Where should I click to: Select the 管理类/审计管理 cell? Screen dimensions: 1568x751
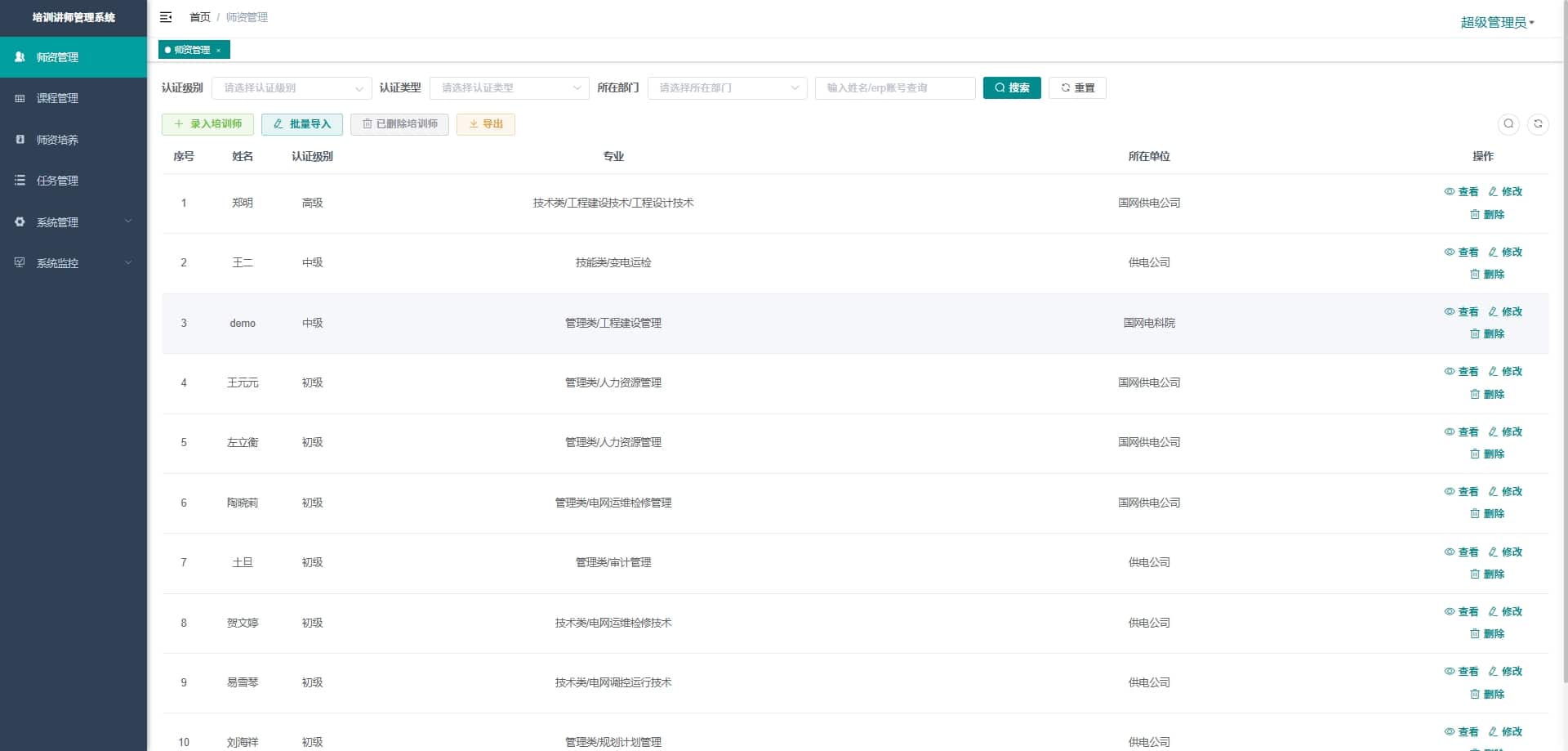tap(613, 563)
